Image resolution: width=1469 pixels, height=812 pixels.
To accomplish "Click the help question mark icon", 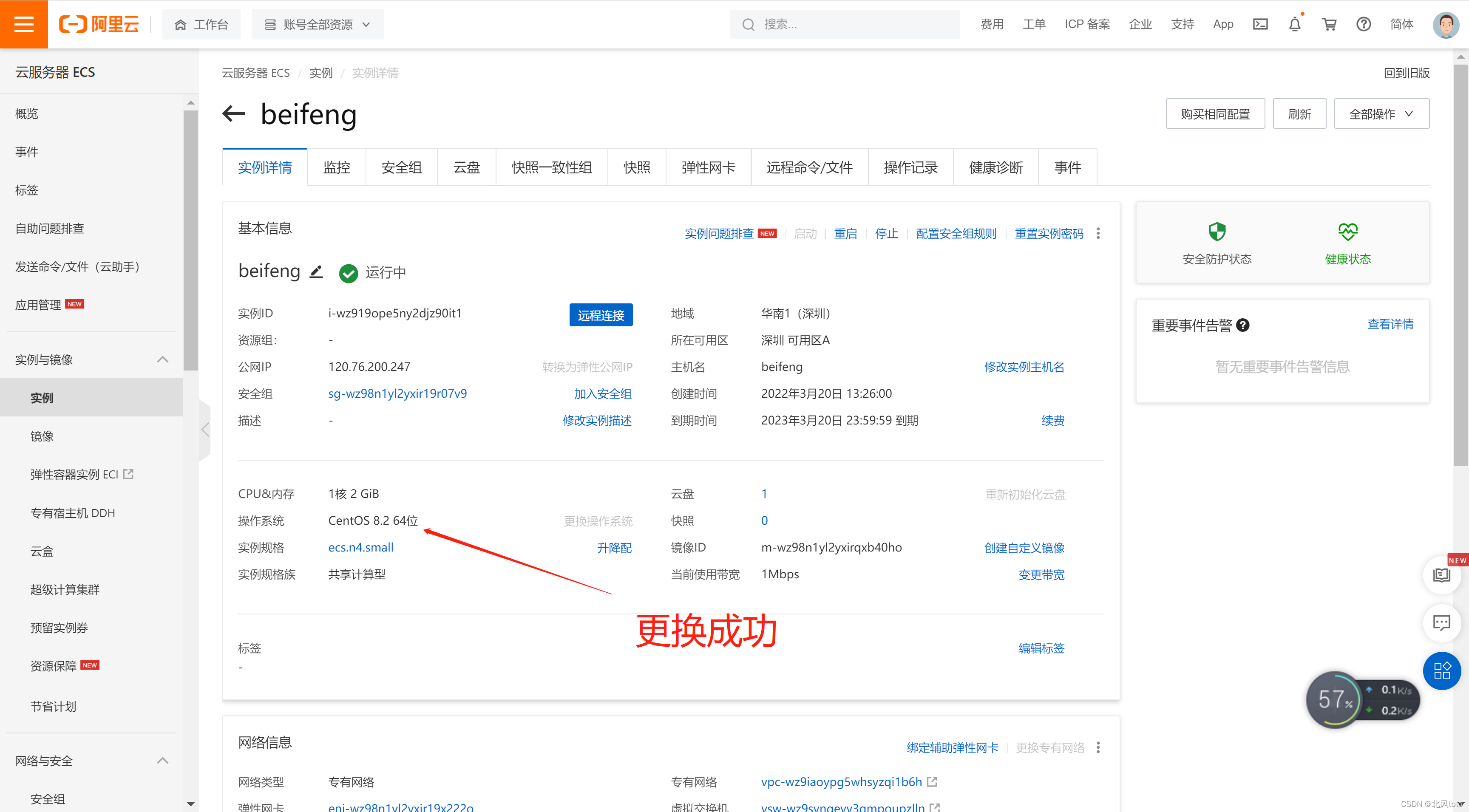I will (x=1363, y=24).
